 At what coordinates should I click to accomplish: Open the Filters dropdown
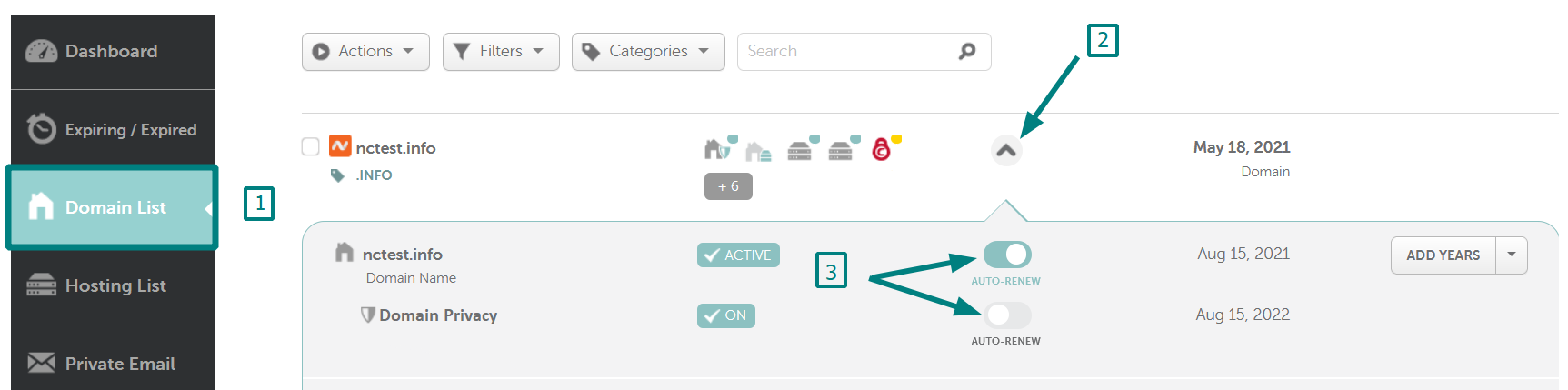tap(501, 52)
